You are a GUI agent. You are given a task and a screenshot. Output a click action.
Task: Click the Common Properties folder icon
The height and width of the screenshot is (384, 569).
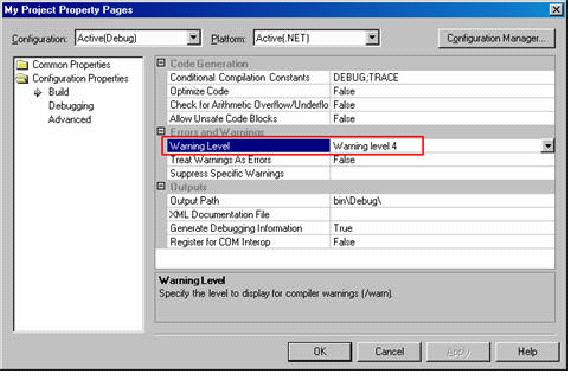22,65
